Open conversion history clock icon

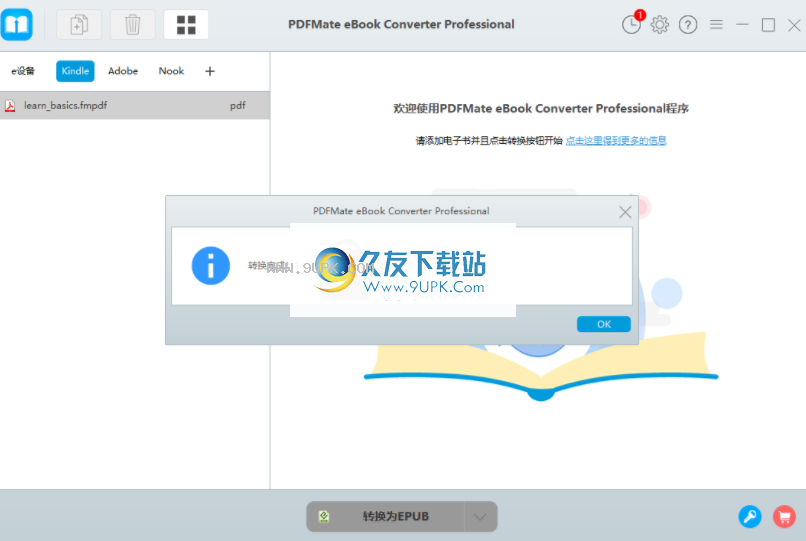(x=631, y=24)
